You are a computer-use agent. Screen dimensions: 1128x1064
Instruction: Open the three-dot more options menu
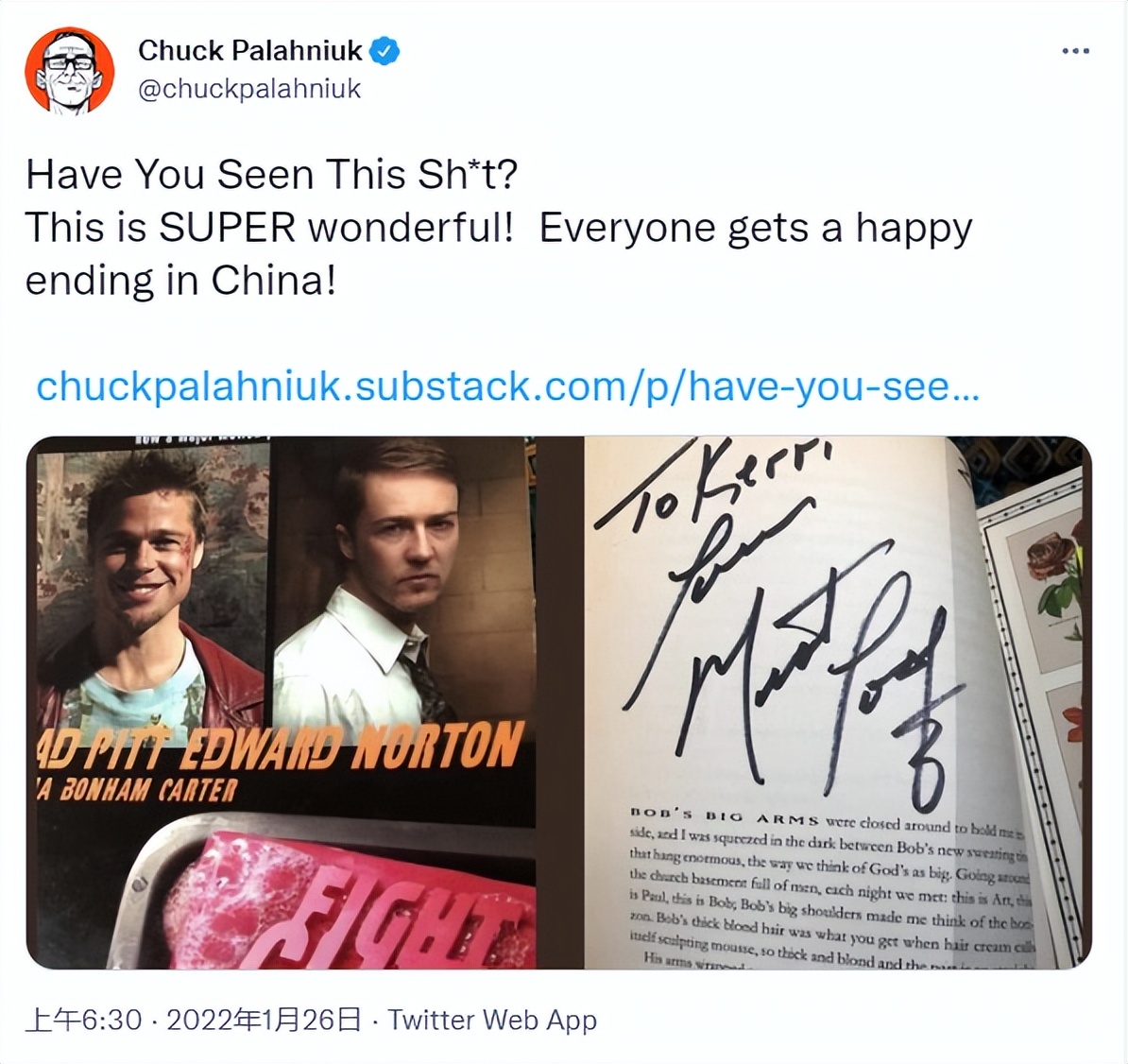(x=1075, y=51)
